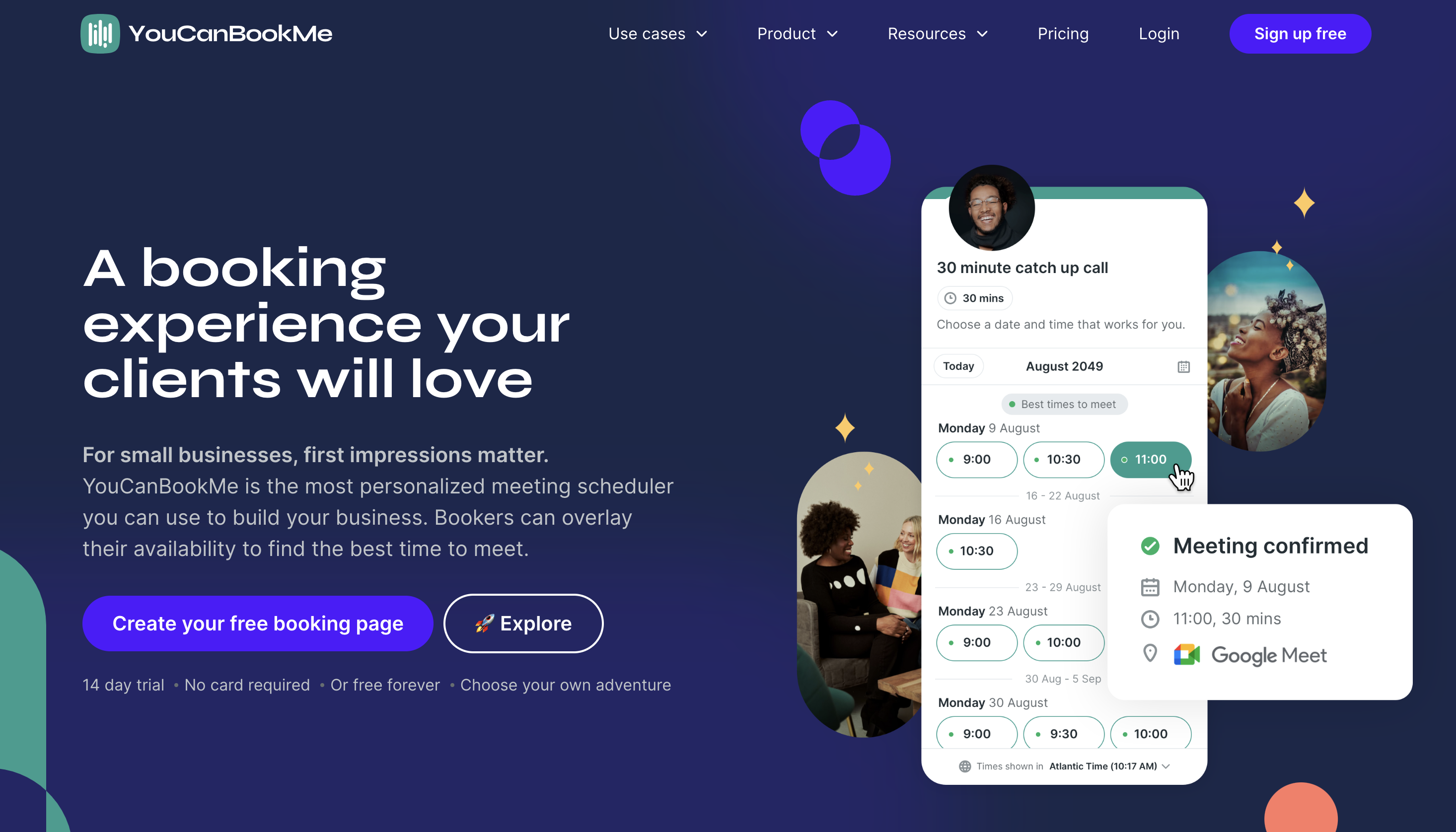Open the Pricing menu item

coord(1064,34)
